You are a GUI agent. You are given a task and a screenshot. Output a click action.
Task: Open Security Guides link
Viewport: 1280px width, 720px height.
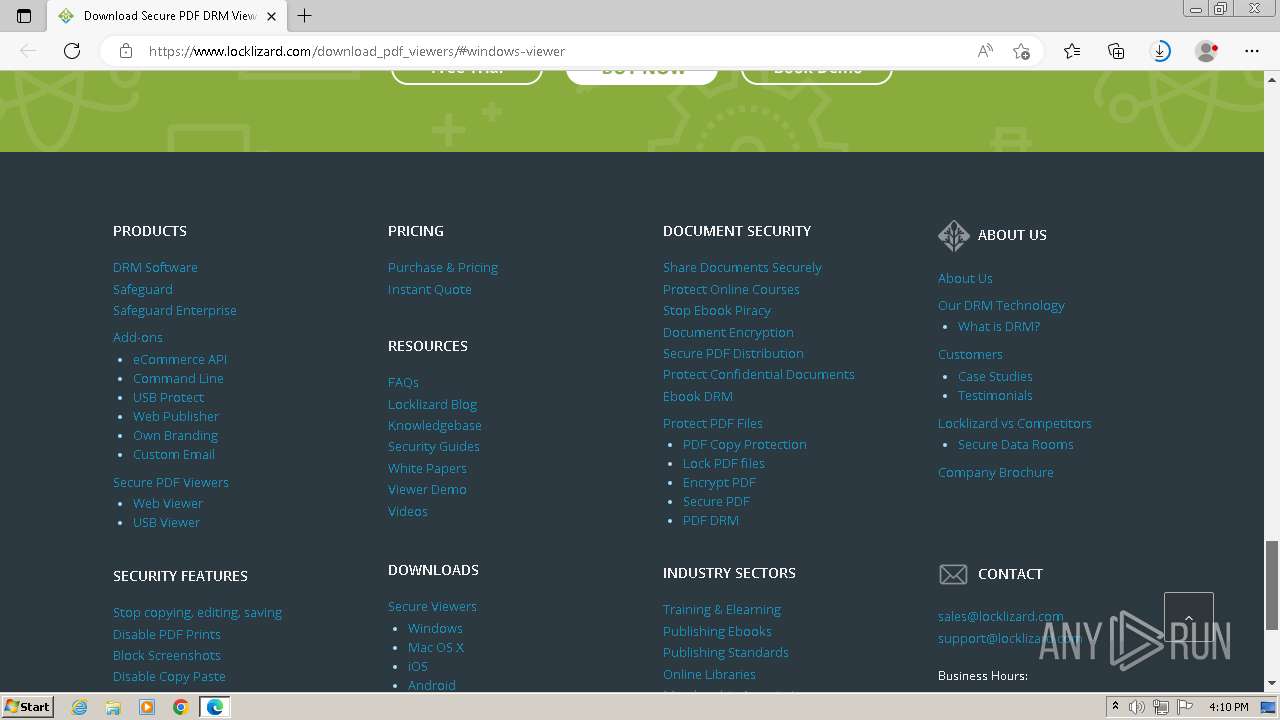coord(434,446)
